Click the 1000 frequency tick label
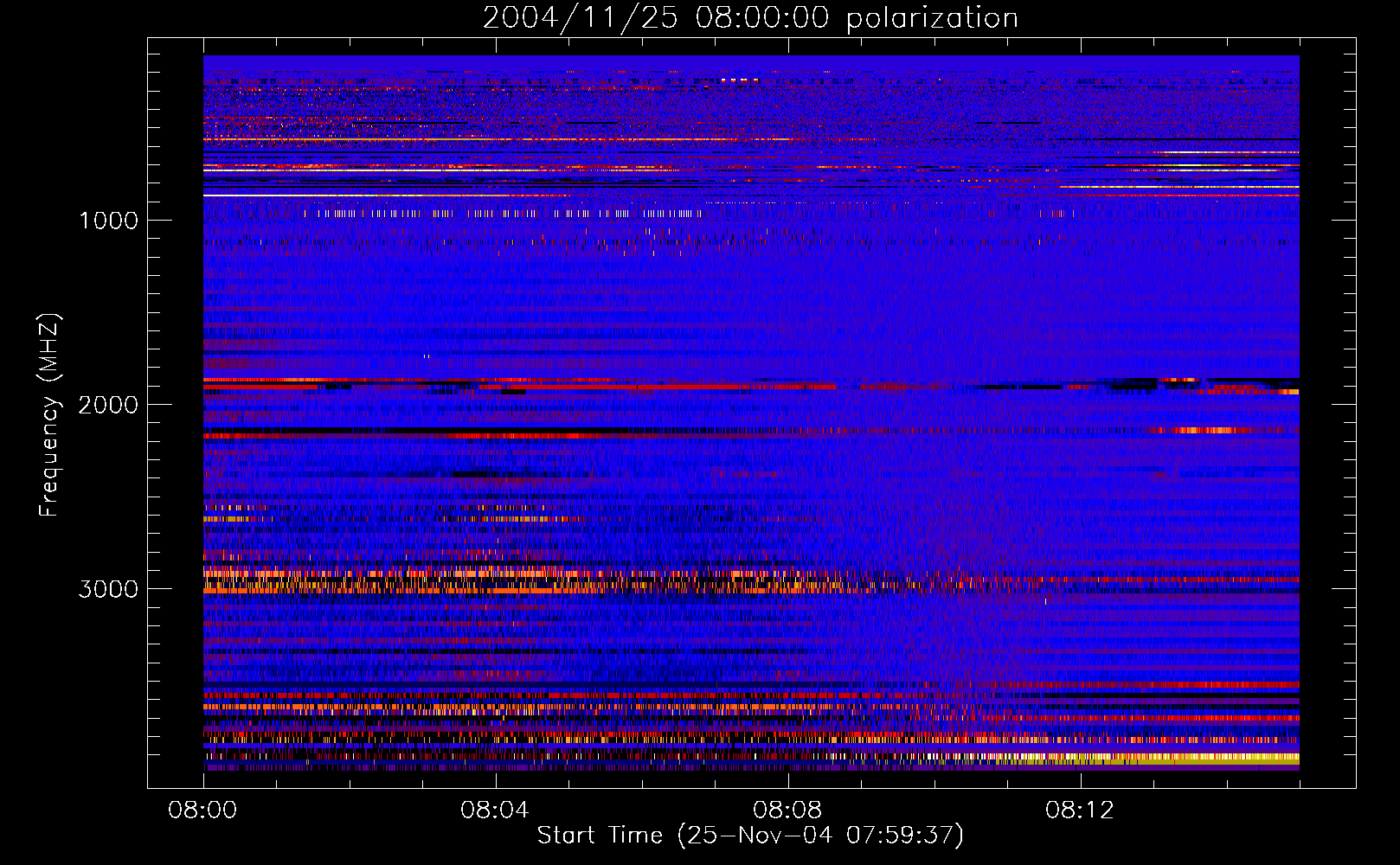Image resolution: width=1400 pixels, height=865 pixels. (108, 221)
